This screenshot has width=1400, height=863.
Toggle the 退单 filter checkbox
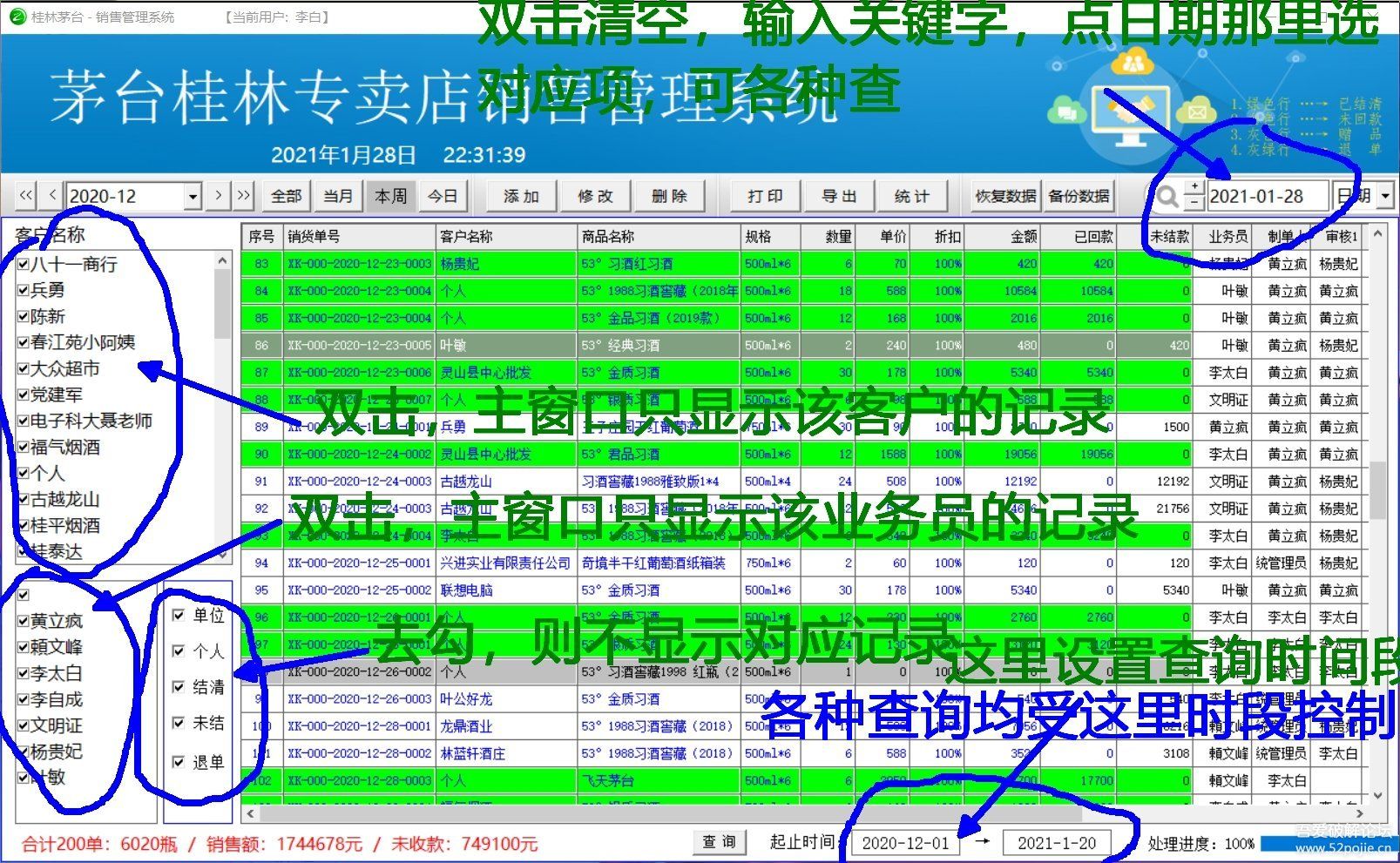pos(179,762)
